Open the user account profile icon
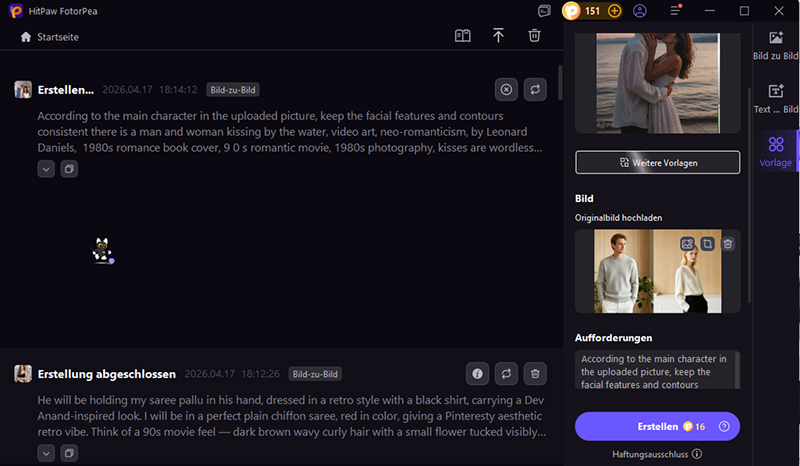 [639, 11]
